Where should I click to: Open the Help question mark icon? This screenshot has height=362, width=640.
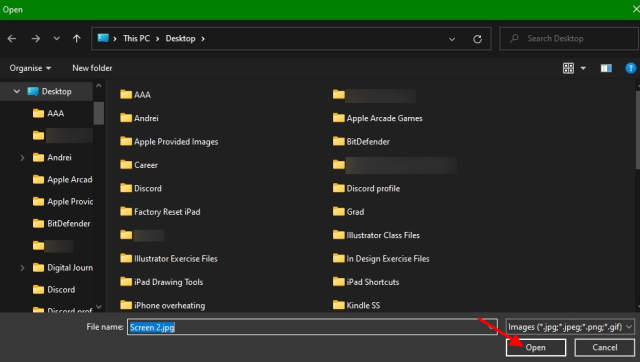631,68
